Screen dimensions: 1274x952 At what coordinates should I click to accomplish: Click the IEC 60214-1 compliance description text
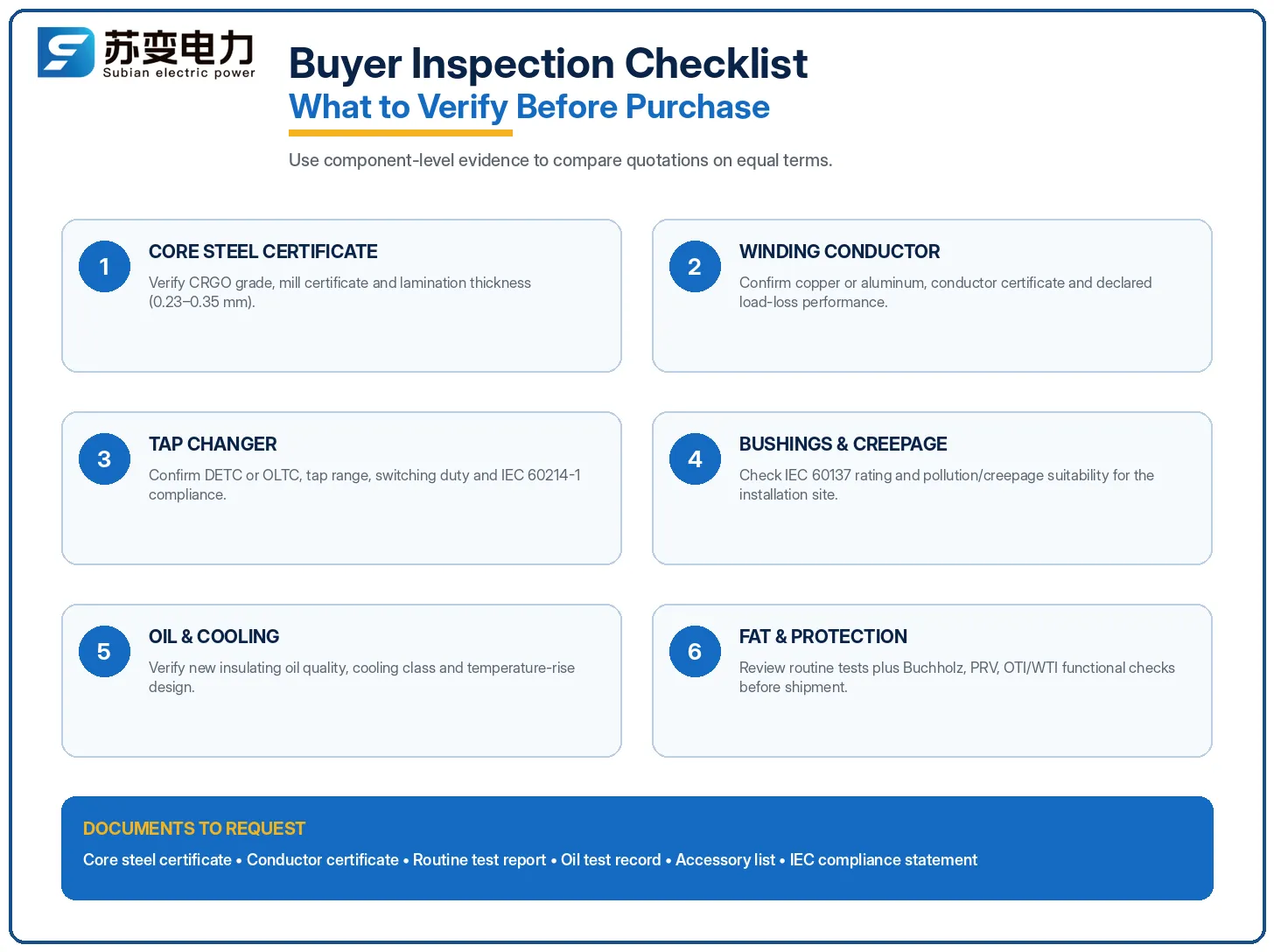click(x=365, y=485)
